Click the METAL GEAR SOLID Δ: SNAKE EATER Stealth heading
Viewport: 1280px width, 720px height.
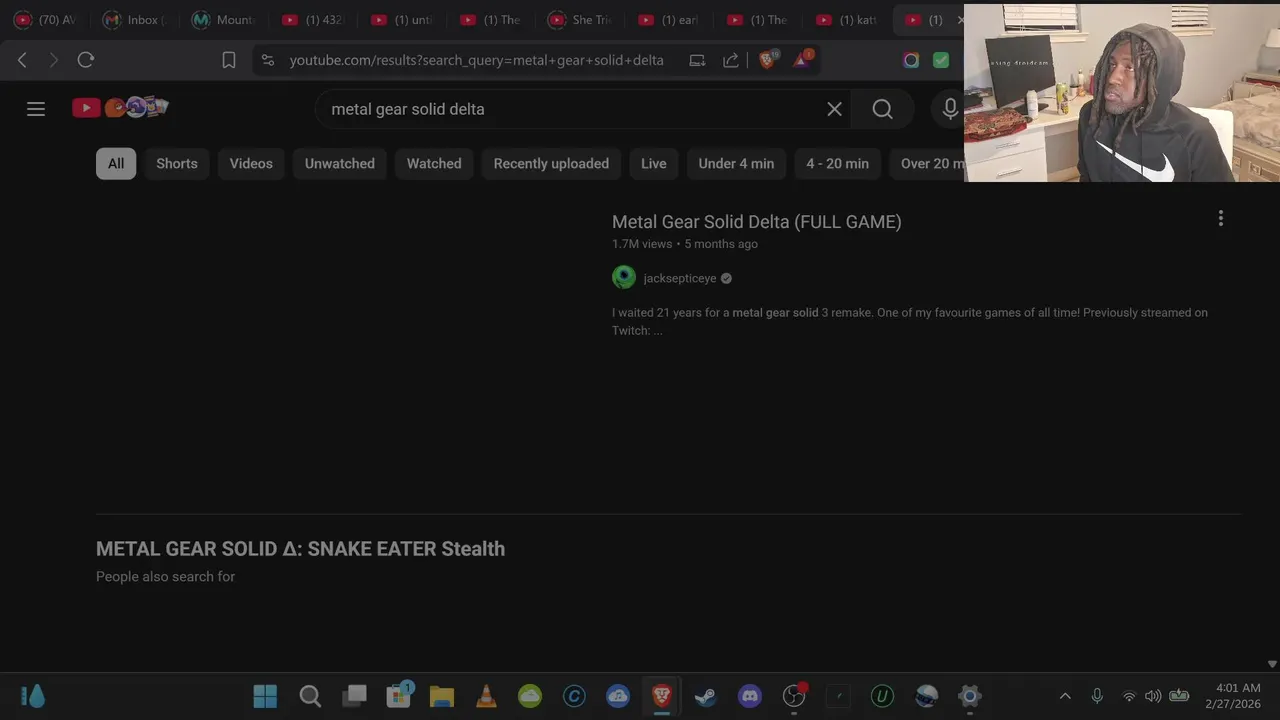click(300, 548)
